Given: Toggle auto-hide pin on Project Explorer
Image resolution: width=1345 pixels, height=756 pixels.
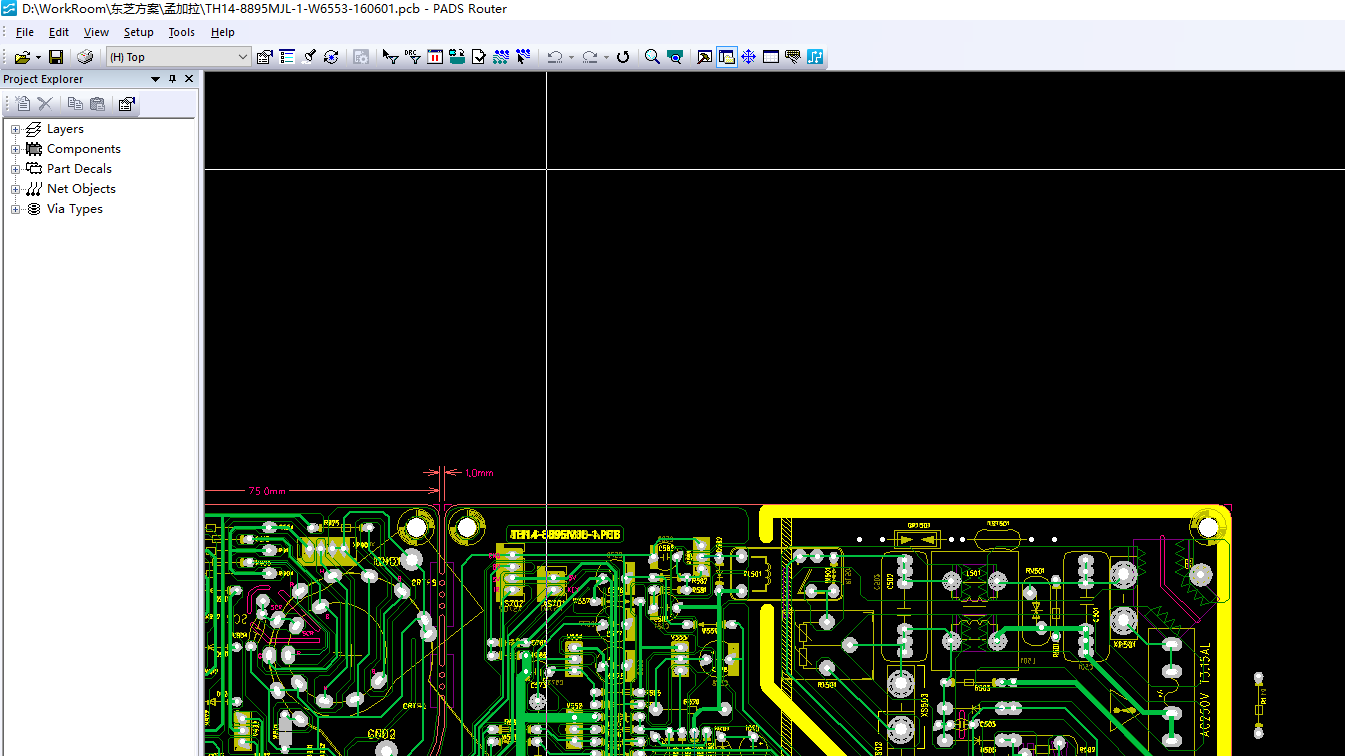Looking at the screenshot, I should [172, 79].
